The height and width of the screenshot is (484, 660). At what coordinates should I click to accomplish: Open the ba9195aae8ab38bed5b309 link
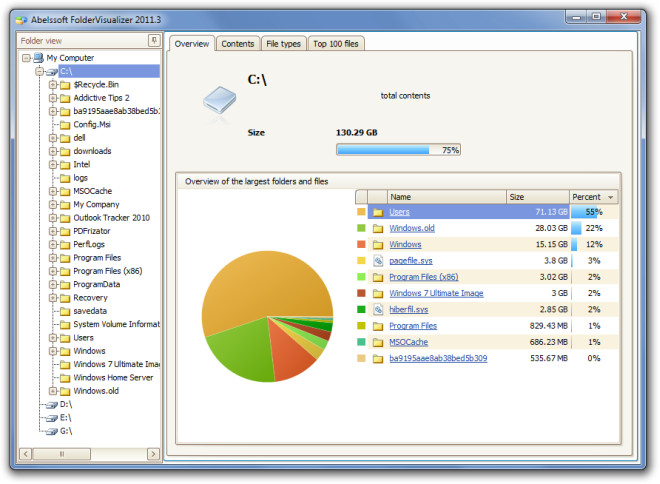pyautogui.click(x=438, y=359)
